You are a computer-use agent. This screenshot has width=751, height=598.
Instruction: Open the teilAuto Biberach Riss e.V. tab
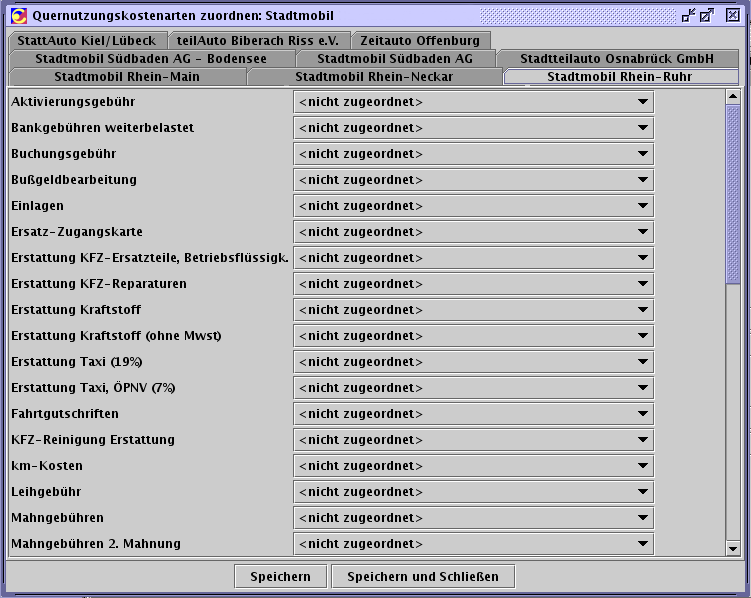[x=258, y=40]
